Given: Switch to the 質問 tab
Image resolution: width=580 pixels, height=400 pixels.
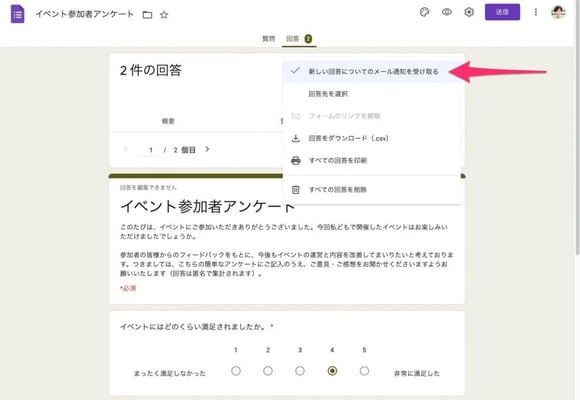Looking at the screenshot, I should tap(269, 38).
